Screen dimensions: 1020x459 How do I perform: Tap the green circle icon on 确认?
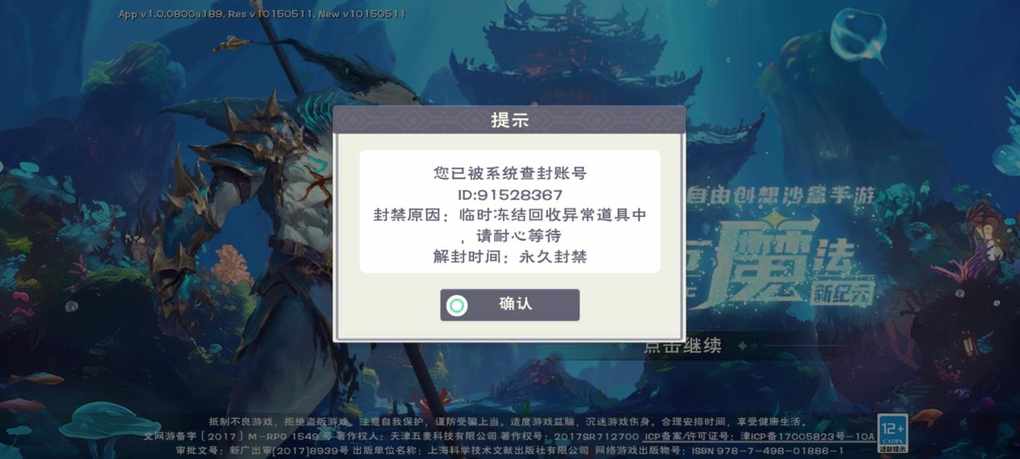point(457,306)
